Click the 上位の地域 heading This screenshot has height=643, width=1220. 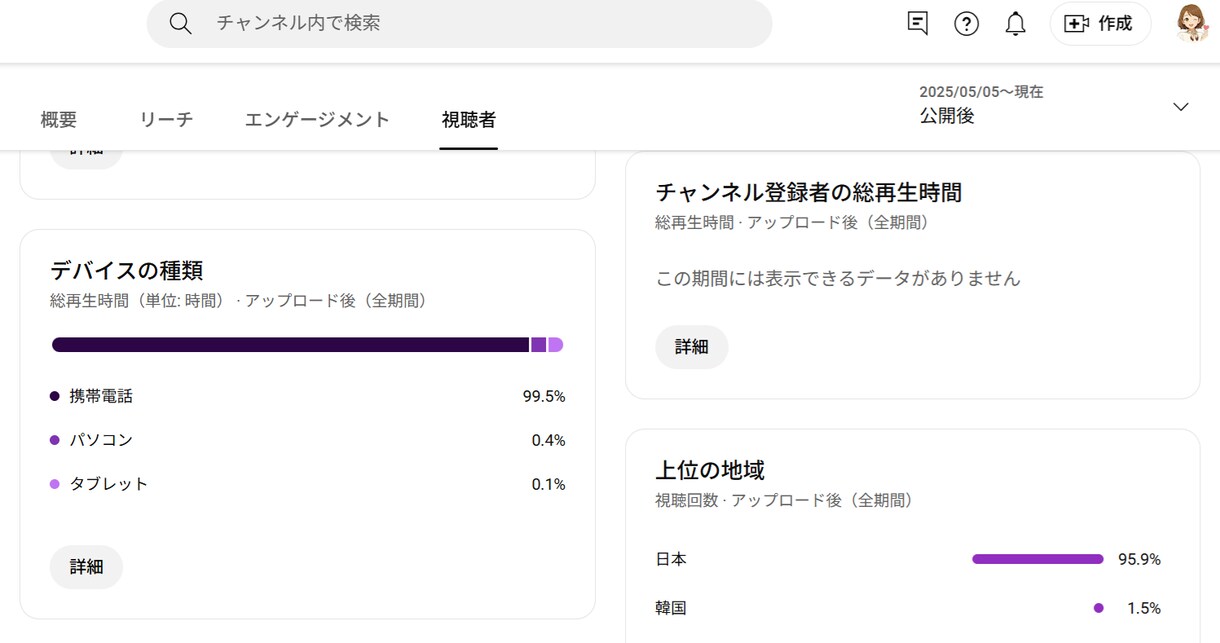[x=710, y=470]
